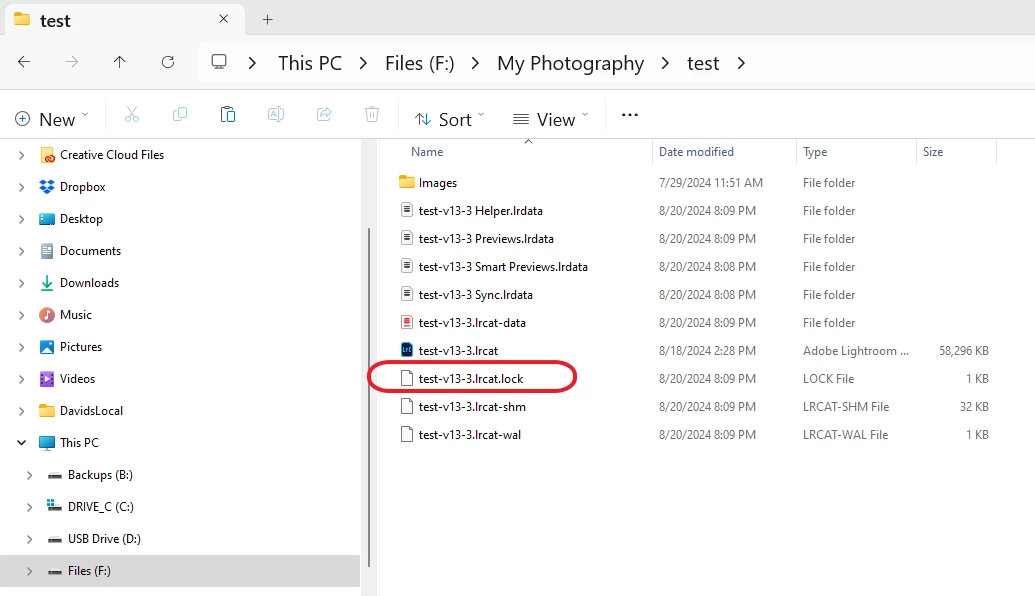Open the See more ellipsis menu
1035x596 pixels.
630,115
